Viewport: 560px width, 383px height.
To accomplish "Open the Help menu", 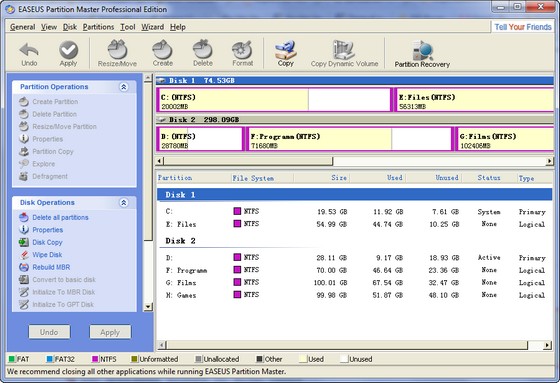I will click(x=178, y=27).
